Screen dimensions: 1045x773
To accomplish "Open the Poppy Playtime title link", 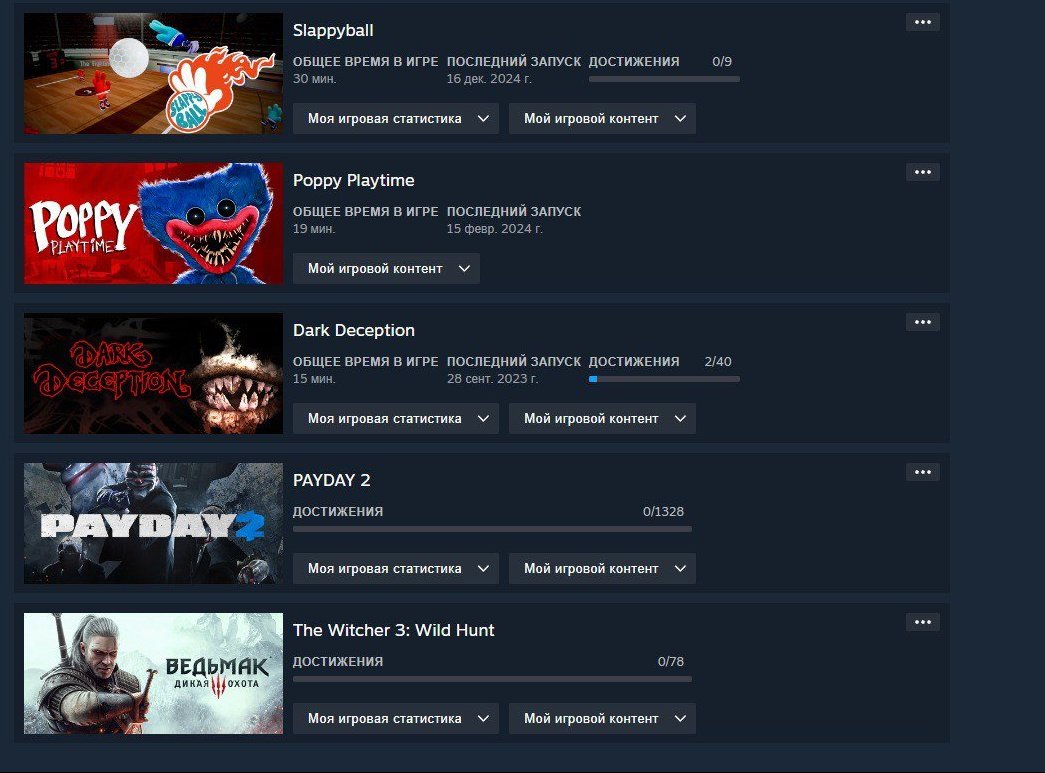I will [x=354, y=181].
